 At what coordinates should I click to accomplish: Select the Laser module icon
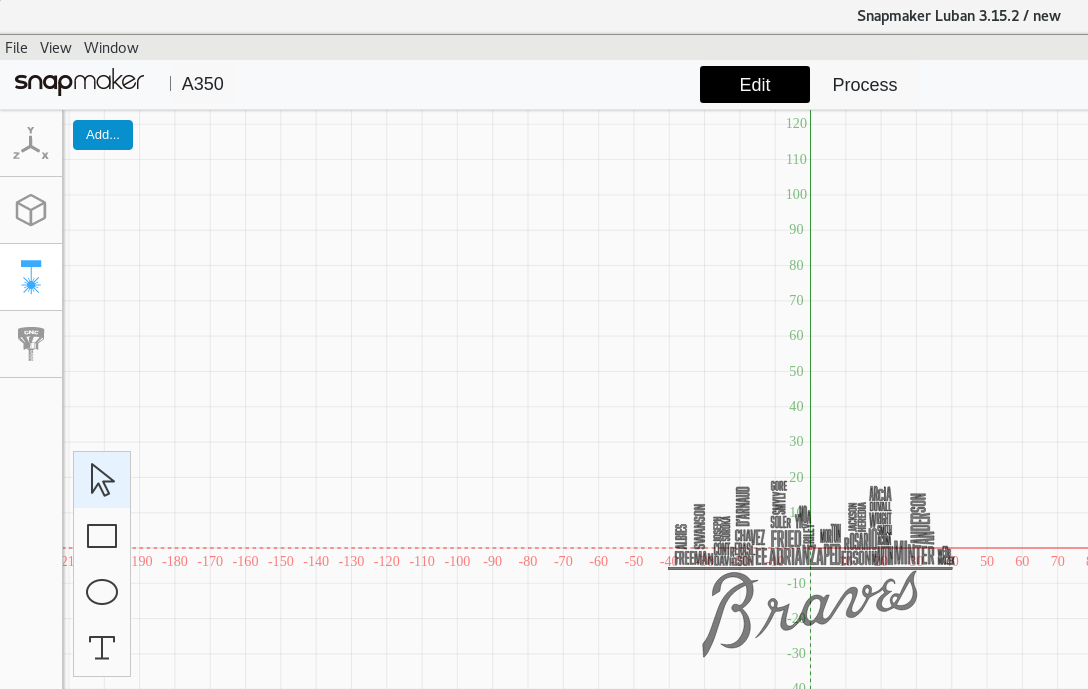point(30,277)
